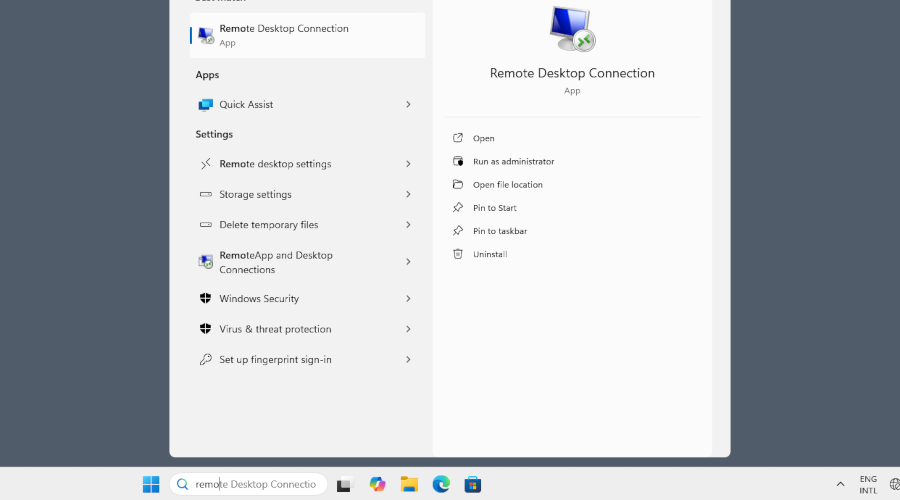Click the Storage settings drive icon
Image resolution: width=900 pixels, height=500 pixels.
tap(205, 195)
